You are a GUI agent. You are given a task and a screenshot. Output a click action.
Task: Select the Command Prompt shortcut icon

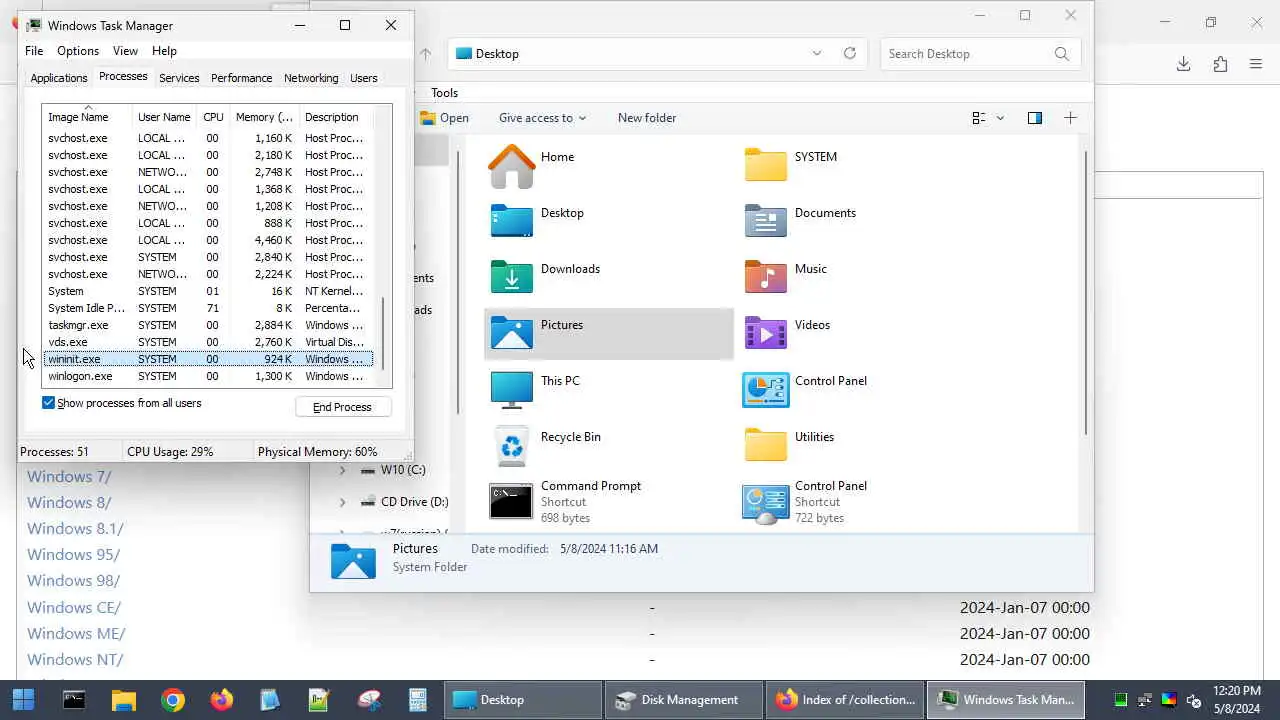(x=511, y=502)
